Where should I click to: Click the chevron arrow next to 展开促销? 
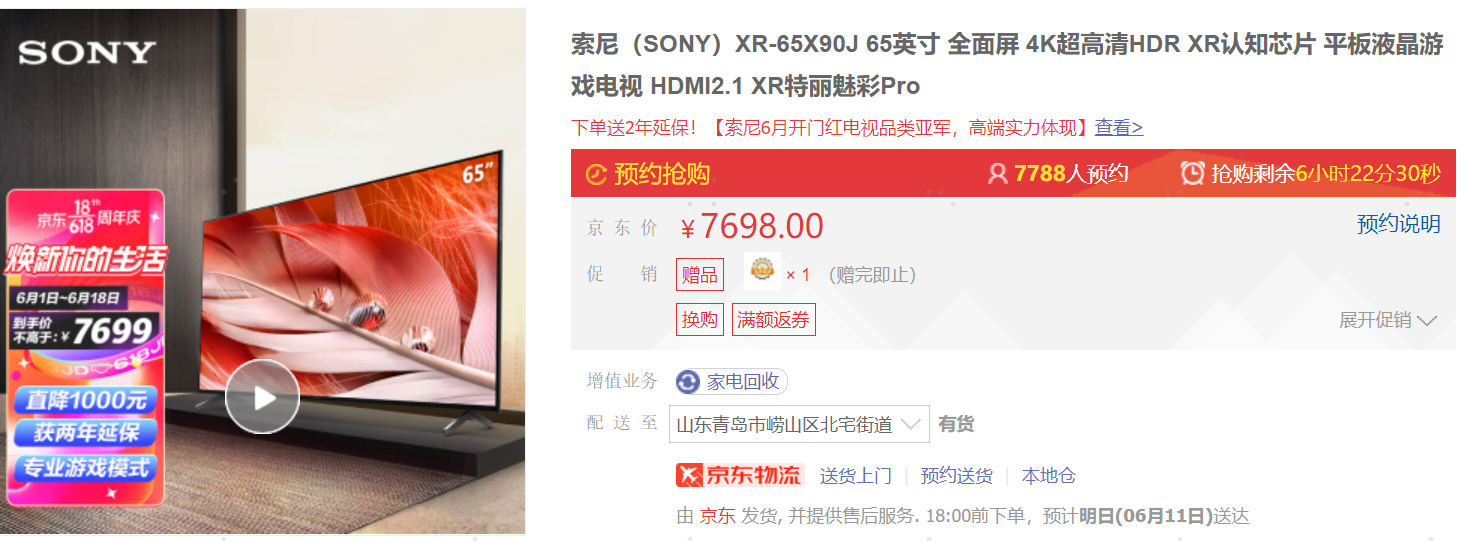[1427, 321]
